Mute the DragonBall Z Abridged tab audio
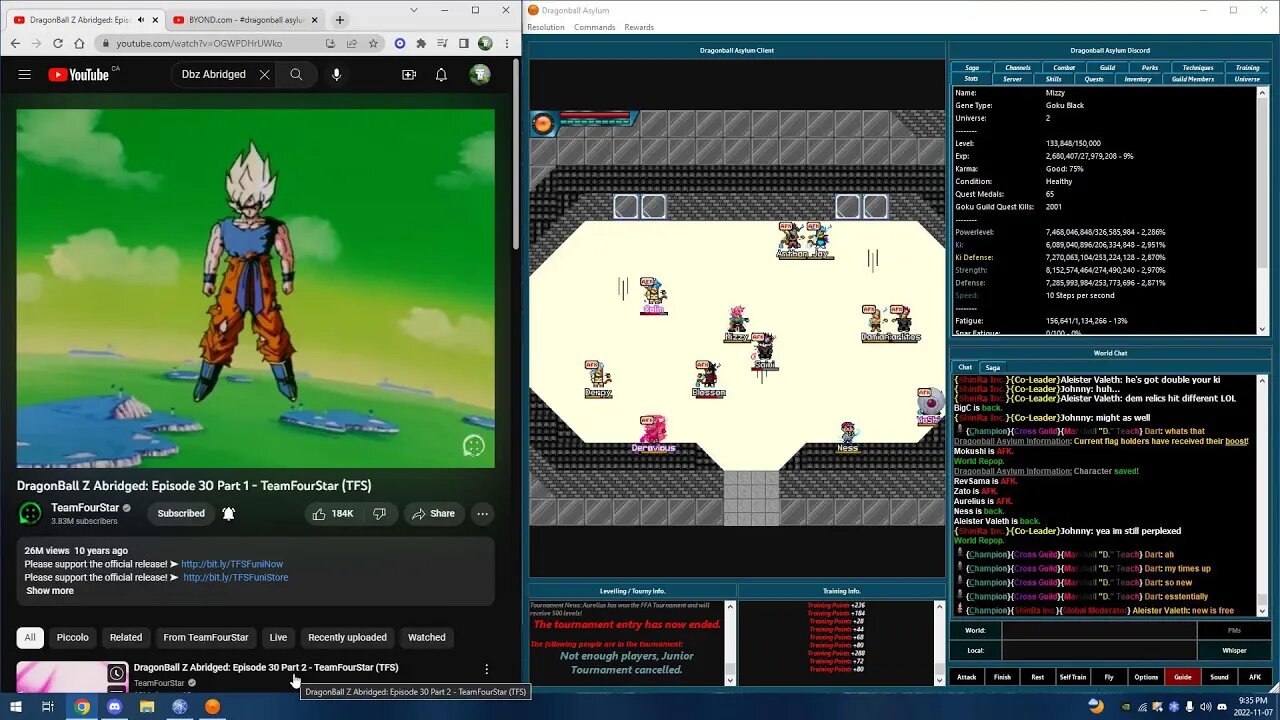Image resolution: width=1280 pixels, height=720 pixels. coord(140,20)
